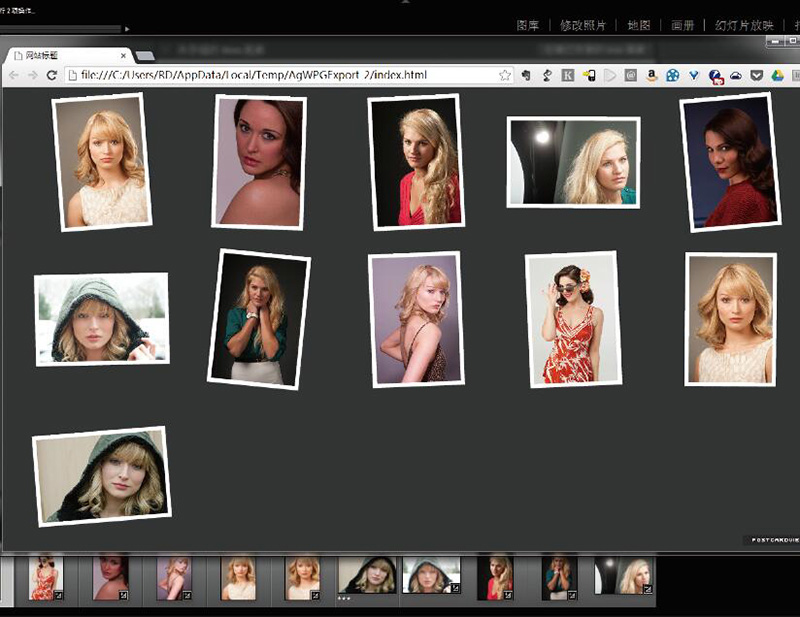
Task: Click the film reel extension icon
Action: [672, 75]
